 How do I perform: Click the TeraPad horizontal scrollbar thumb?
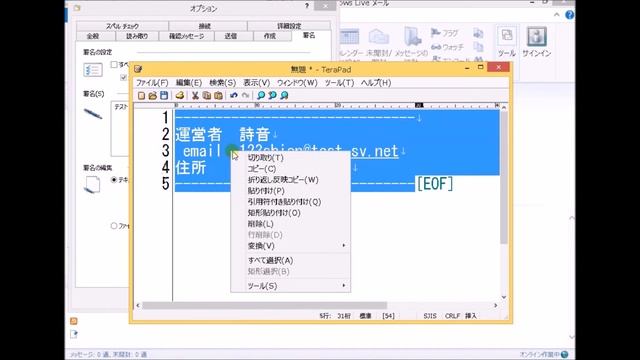pyautogui.click(x=264, y=305)
